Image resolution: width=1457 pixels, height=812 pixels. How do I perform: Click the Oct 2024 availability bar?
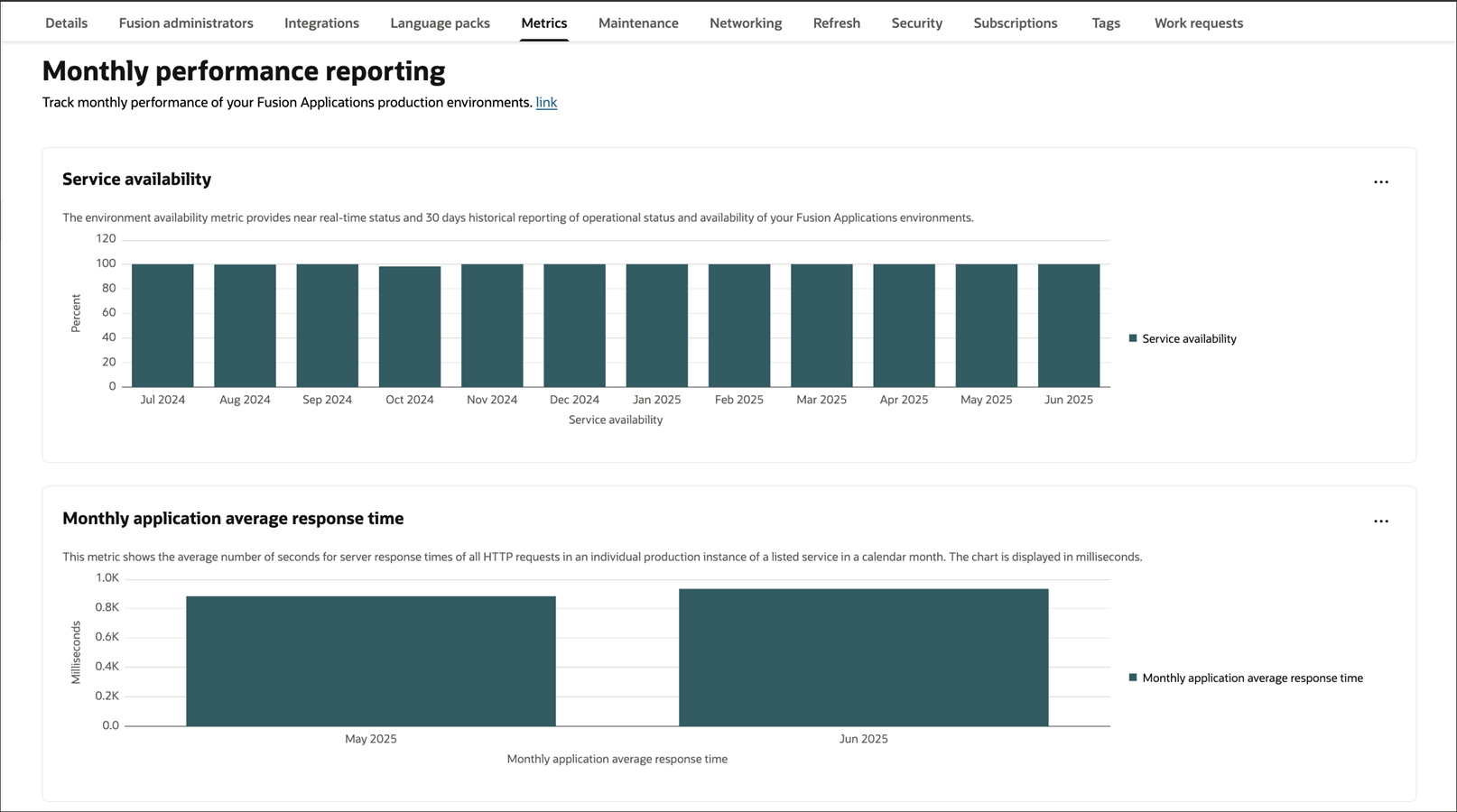point(410,327)
